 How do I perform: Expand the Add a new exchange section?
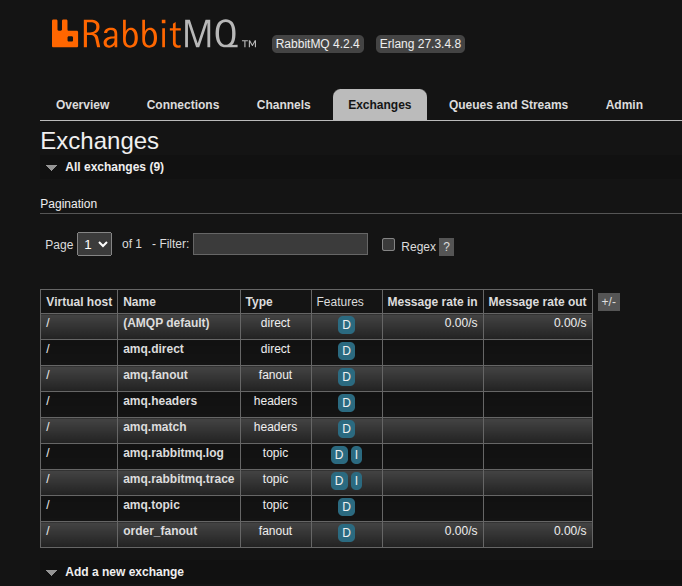(x=115, y=572)
